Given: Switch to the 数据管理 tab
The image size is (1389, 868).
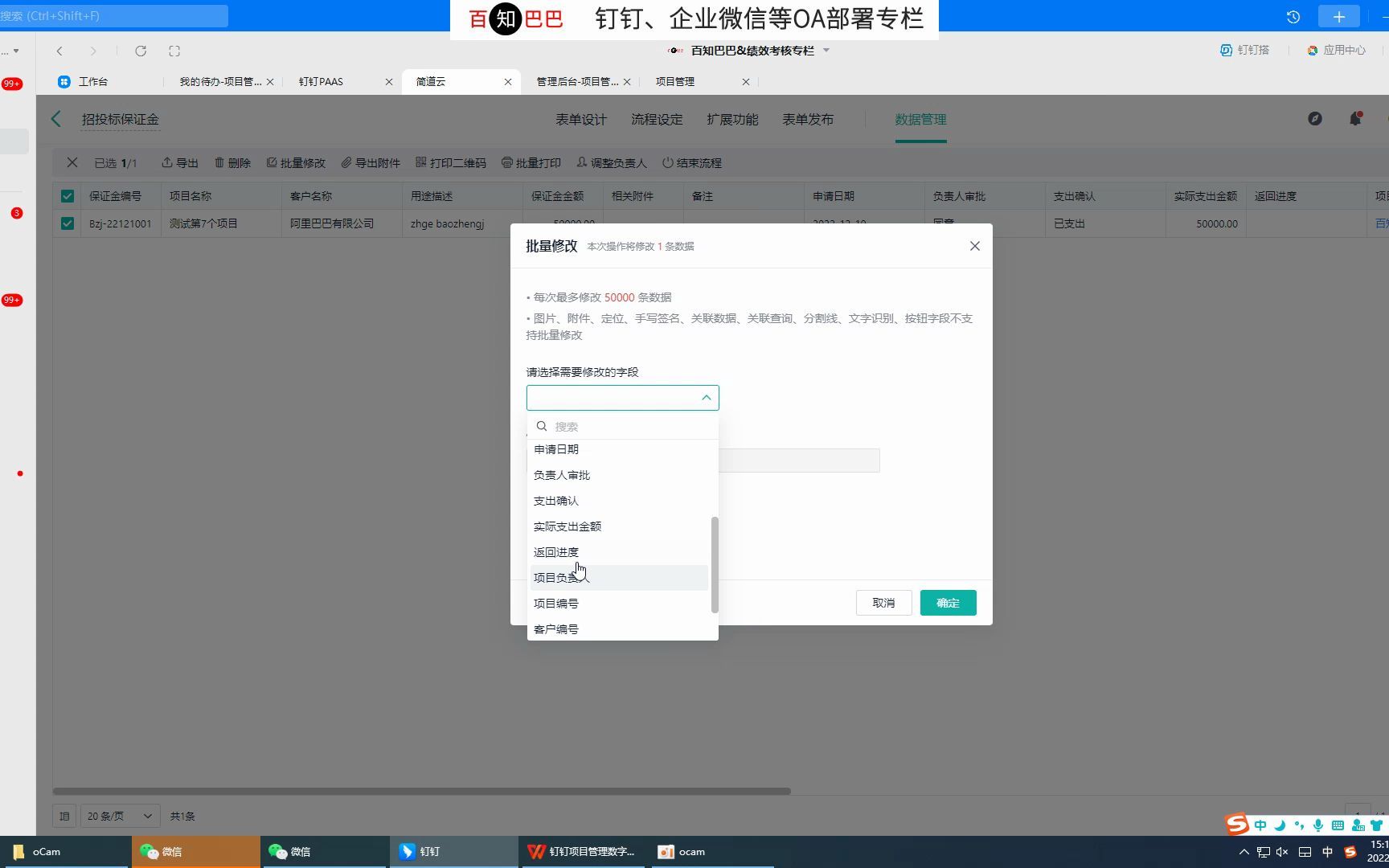Looking at the screenshot, I should pos(920,119).
